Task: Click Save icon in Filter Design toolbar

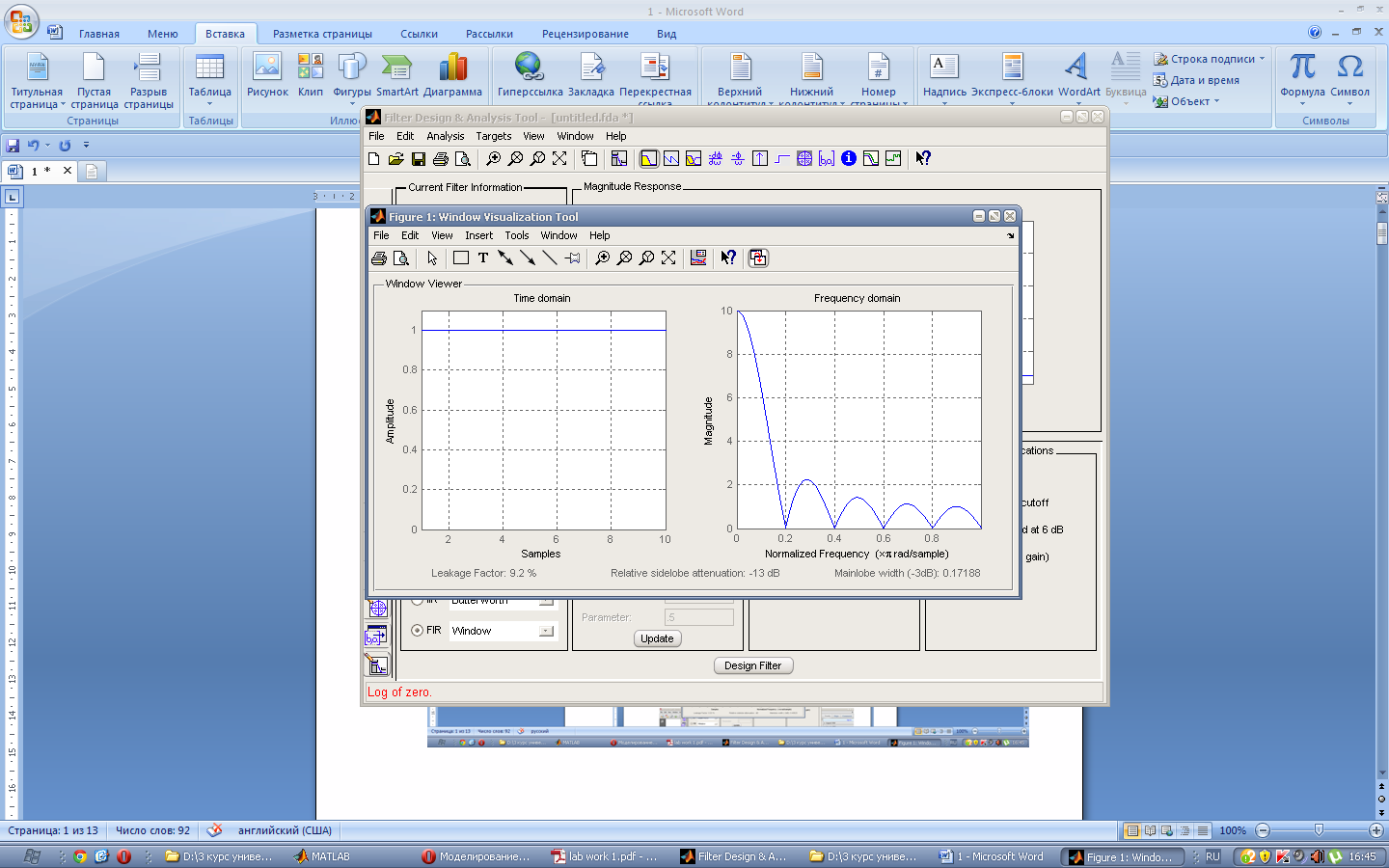Action: pos(419,159)
